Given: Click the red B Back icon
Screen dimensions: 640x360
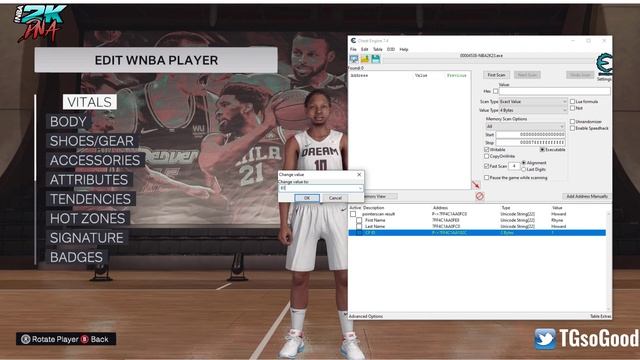Looking at the screenshot, I should click(84, 339).
